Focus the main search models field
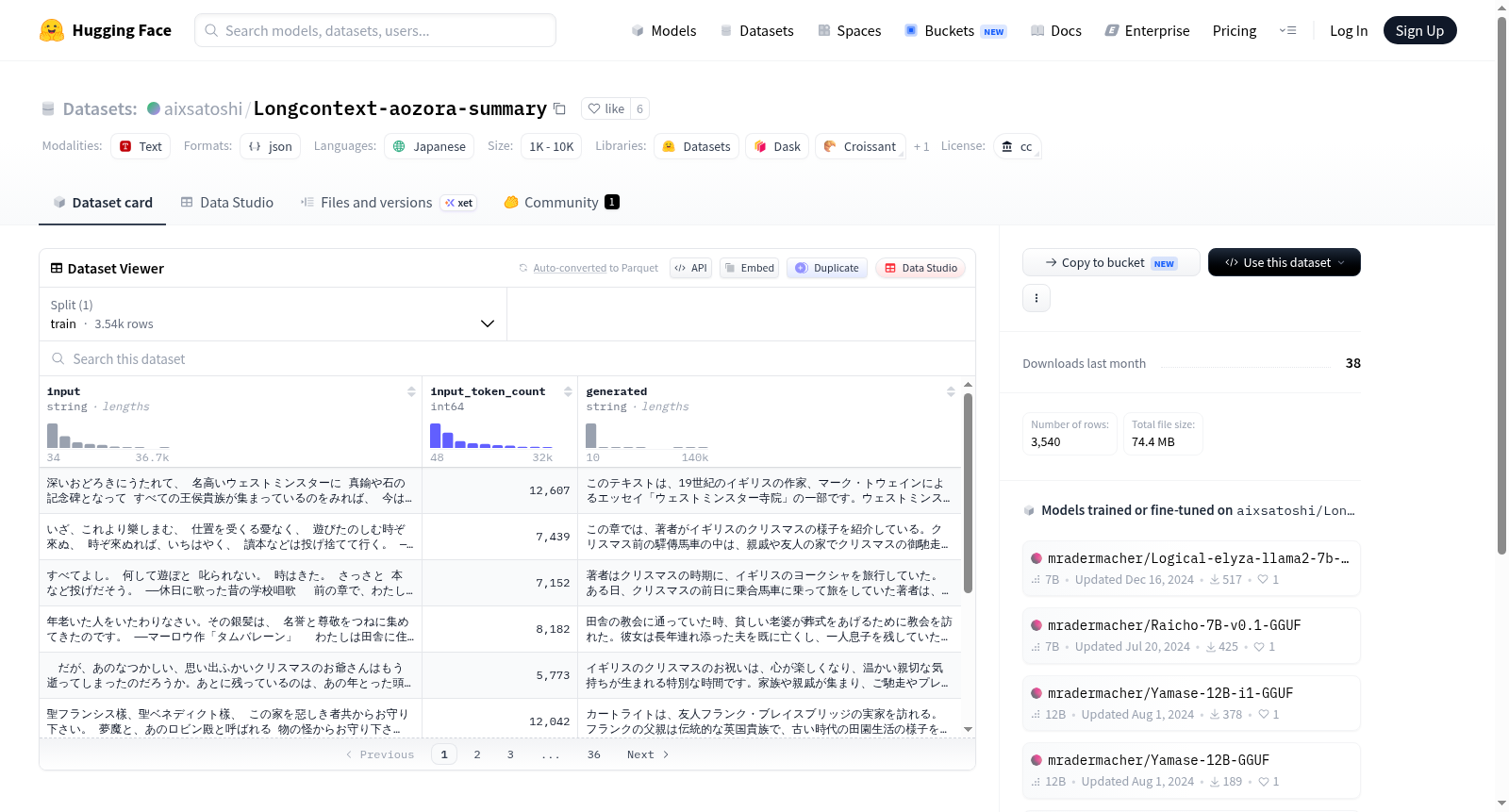1509x812 pixels. coord(375,30)
